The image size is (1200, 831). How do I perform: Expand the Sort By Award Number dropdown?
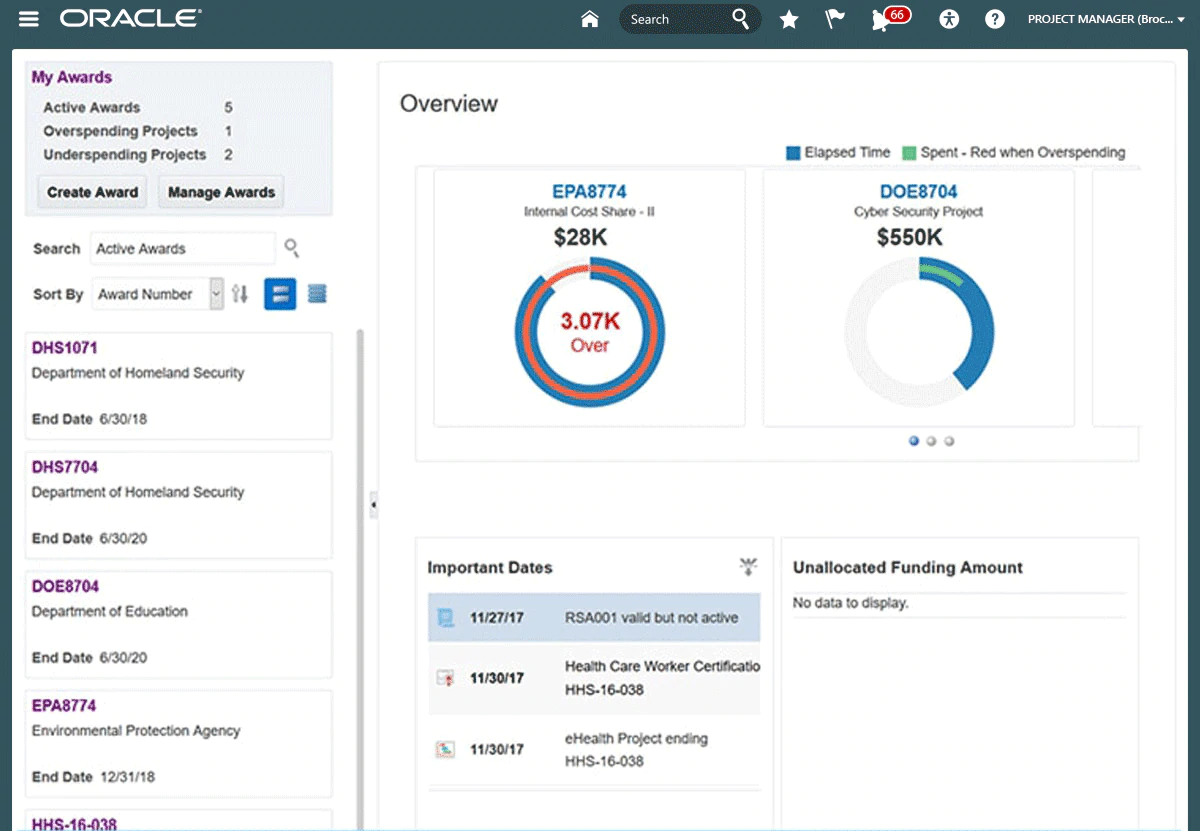click(216, 294)
